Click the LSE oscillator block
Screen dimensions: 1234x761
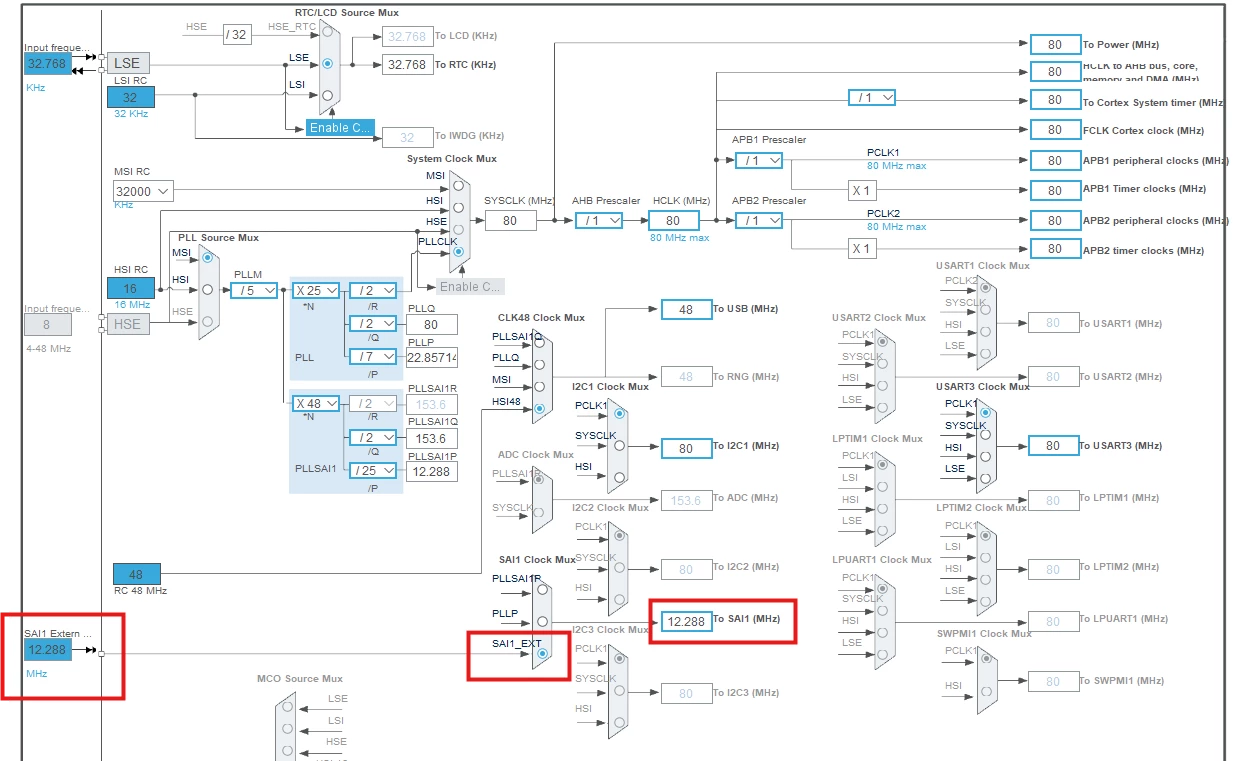(128, 63)
